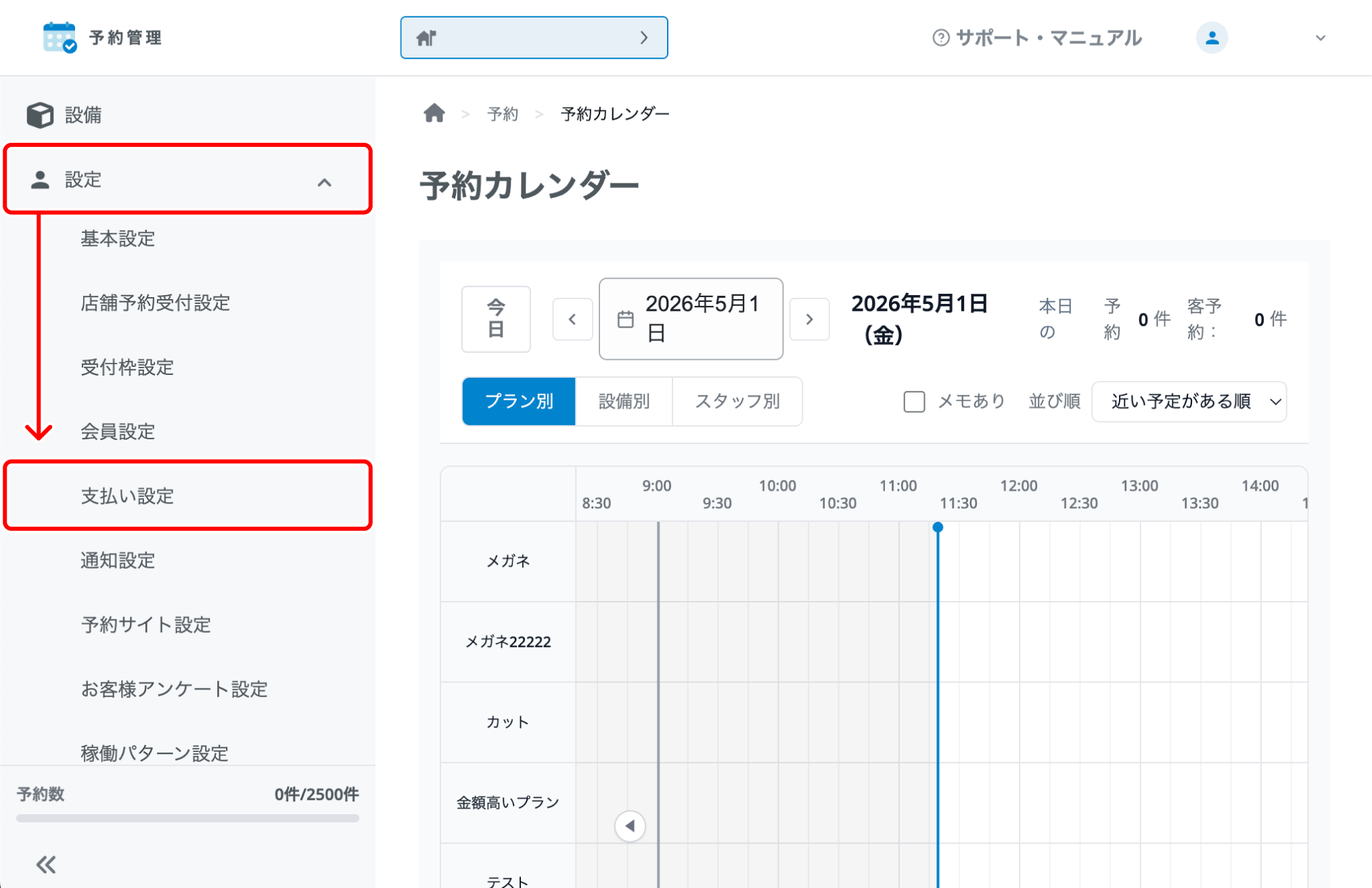Click the カット plan row label
Viewport: 1372px width, 888px height.
coord(508,721)
